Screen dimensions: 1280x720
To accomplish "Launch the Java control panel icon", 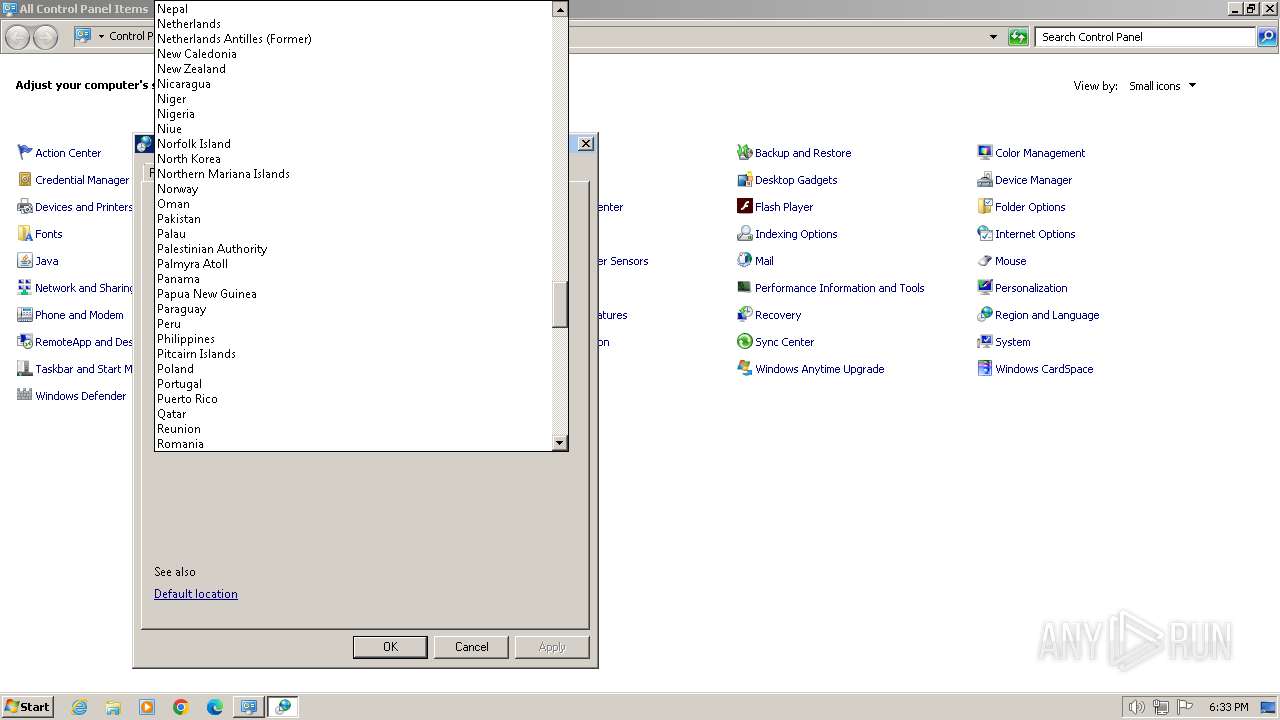I will (x=25, y=261).
